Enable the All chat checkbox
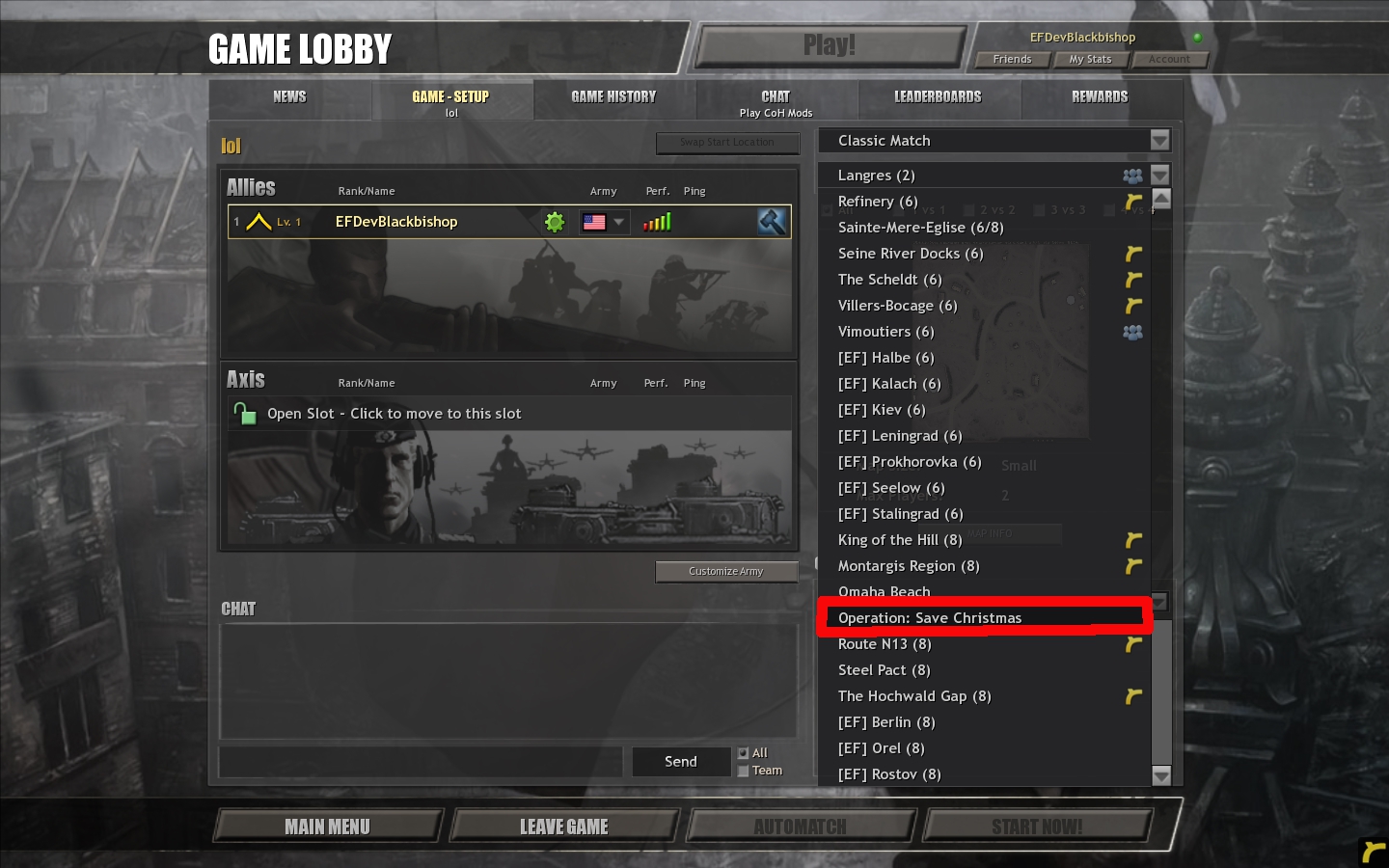This screenshot has height=868, width=1389. (743, 753)
